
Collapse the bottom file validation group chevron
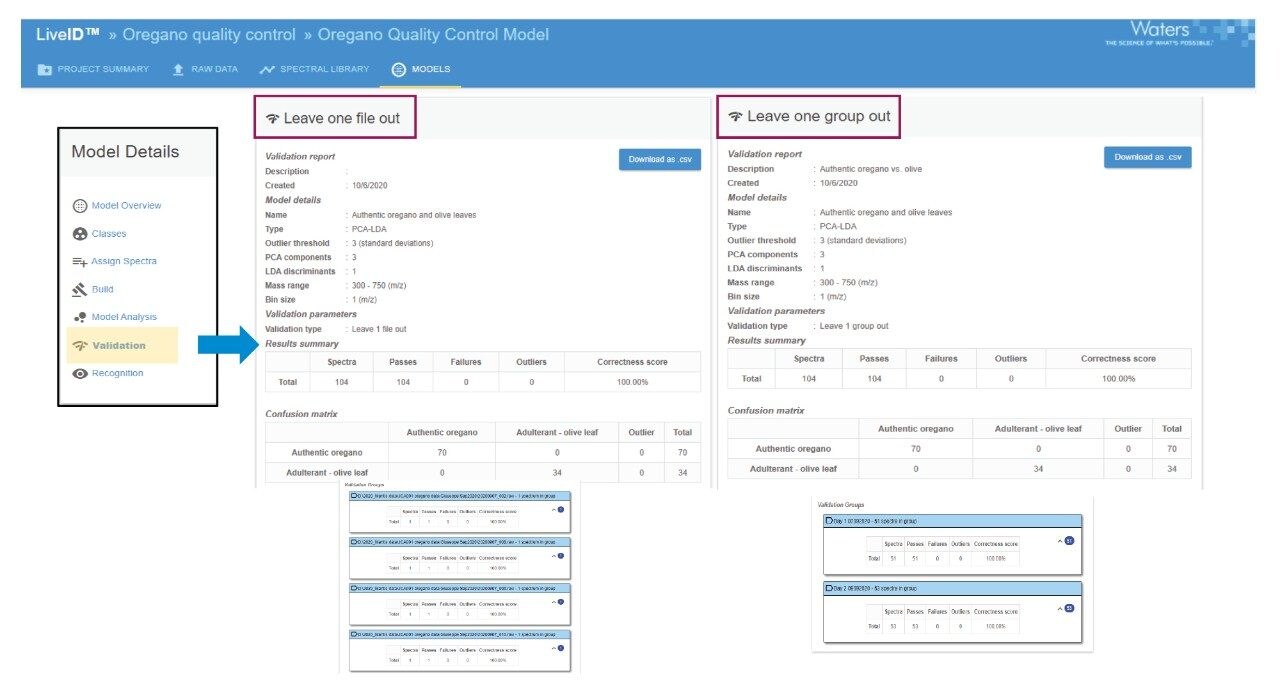[553, 648]
